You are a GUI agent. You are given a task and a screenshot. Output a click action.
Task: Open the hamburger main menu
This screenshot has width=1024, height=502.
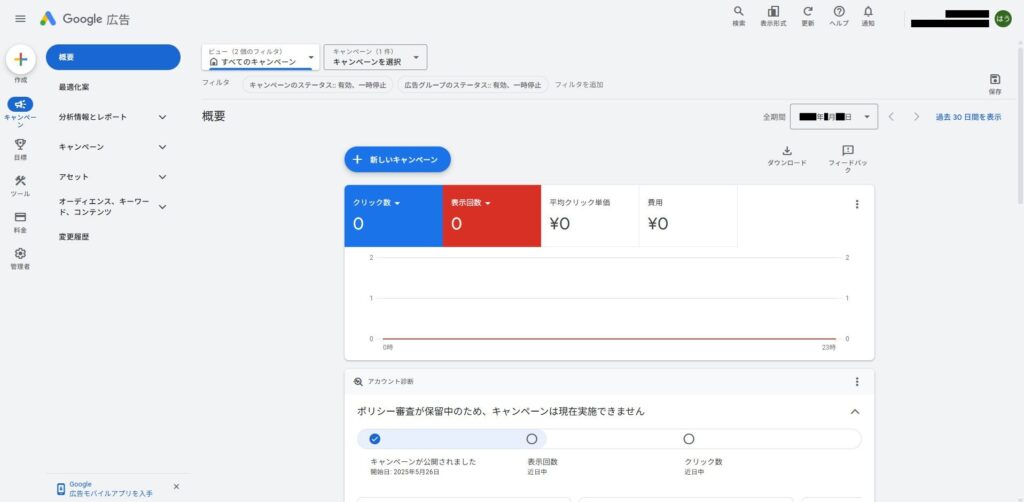point(20,18)
